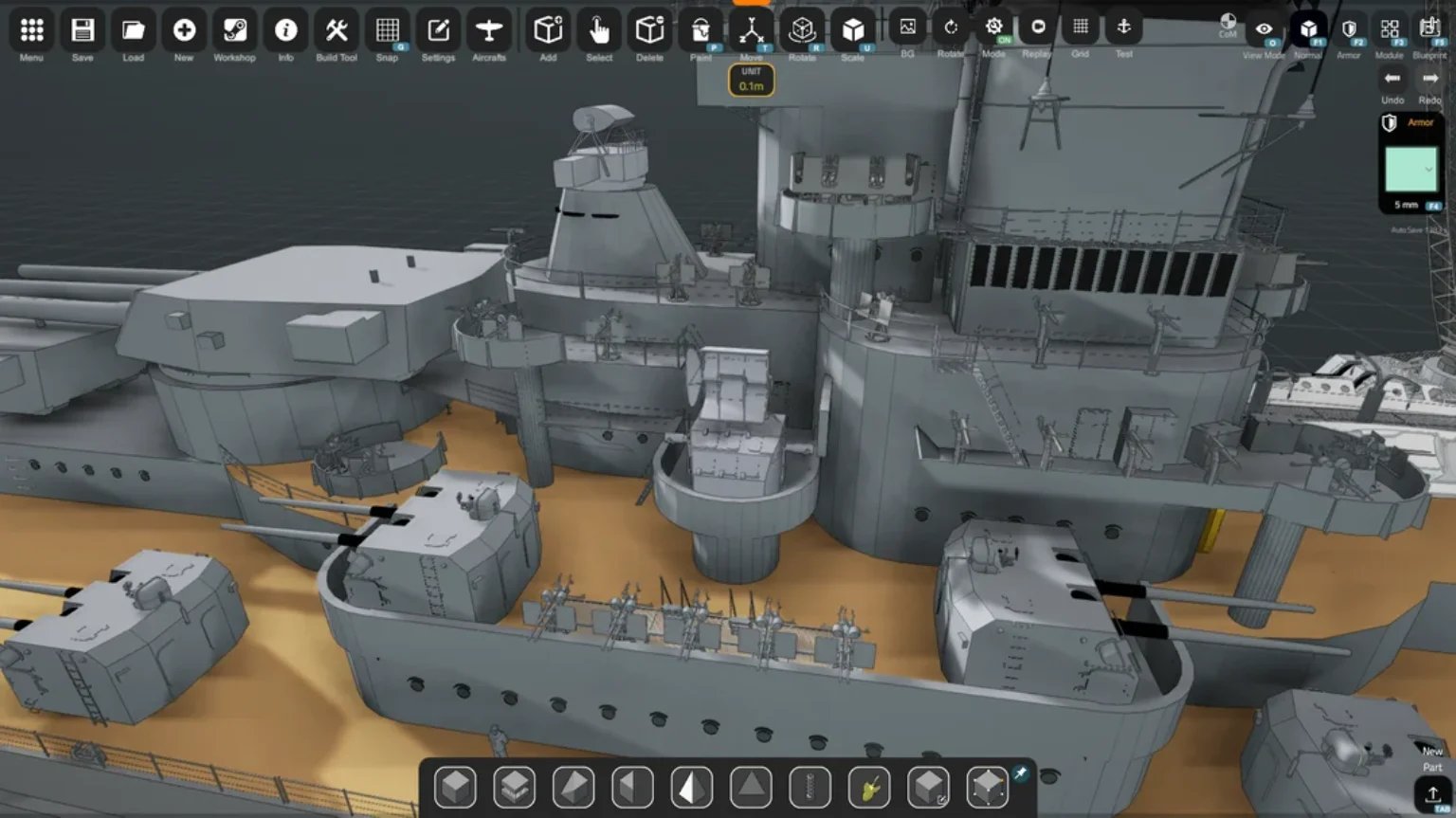Open the UNIT 0.1m selector
Image resolution: width=1456 pixels, height=818 pixels.
(751, 80)
